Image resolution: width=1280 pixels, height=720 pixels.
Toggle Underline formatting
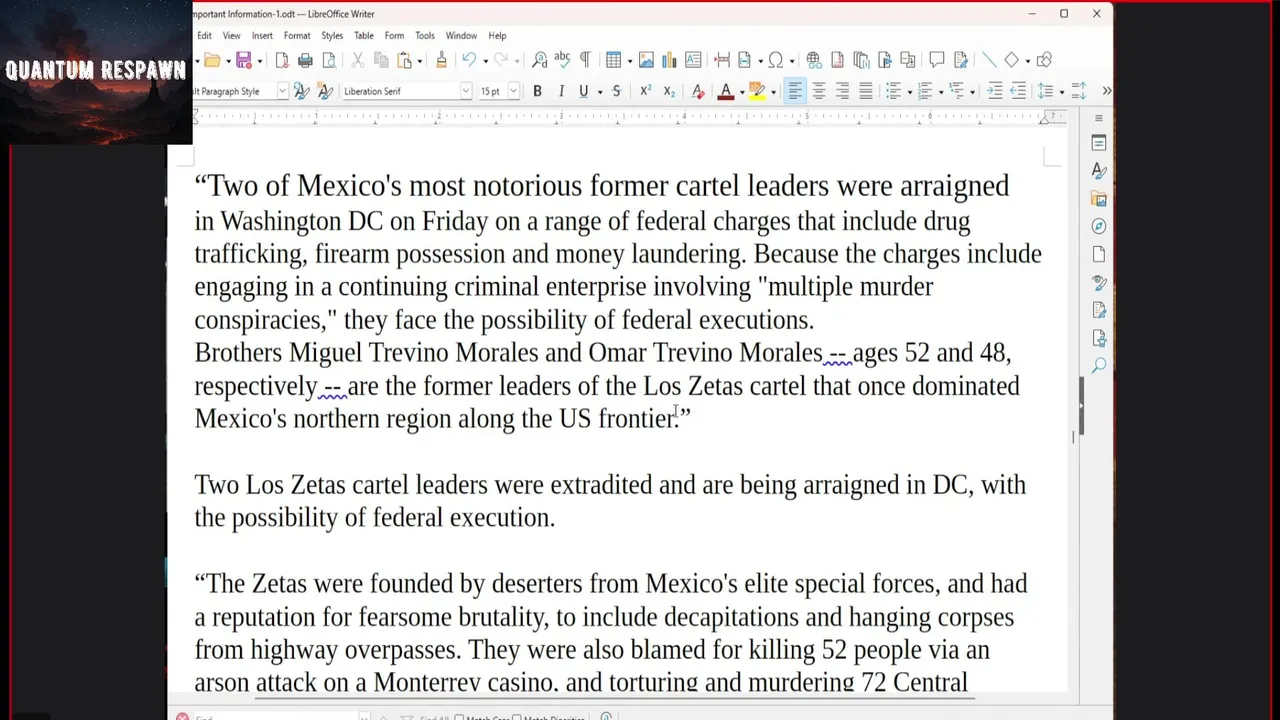tap(583, 91)
